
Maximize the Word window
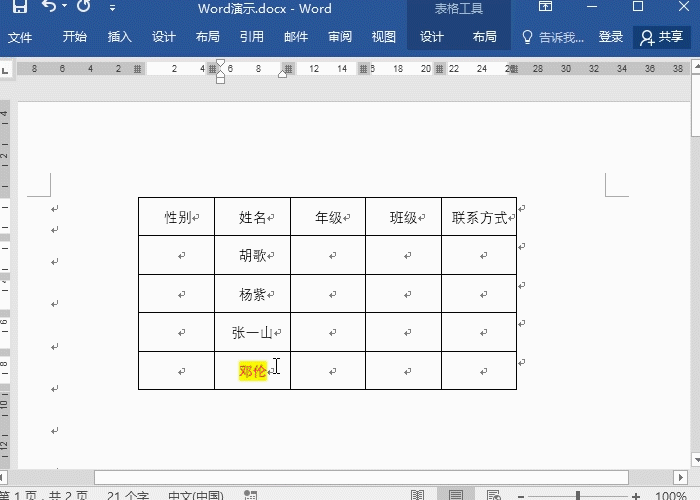[638, 6]
